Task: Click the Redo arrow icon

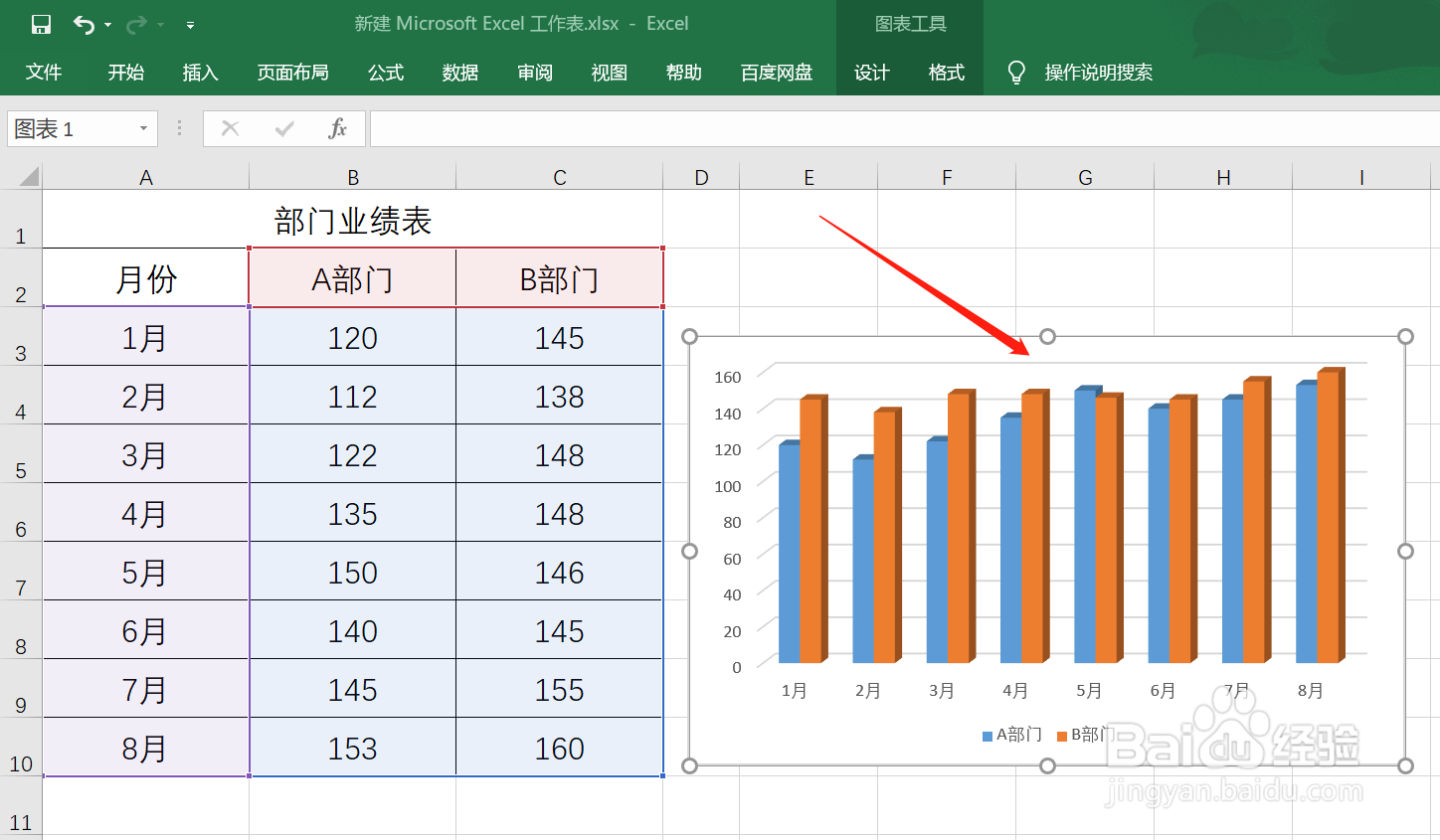Action: [x=136, y=24]
